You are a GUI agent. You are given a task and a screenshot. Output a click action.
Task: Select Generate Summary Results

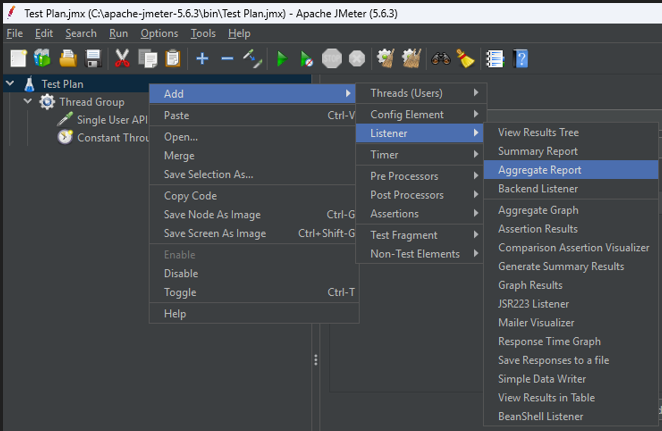[571, 266]
